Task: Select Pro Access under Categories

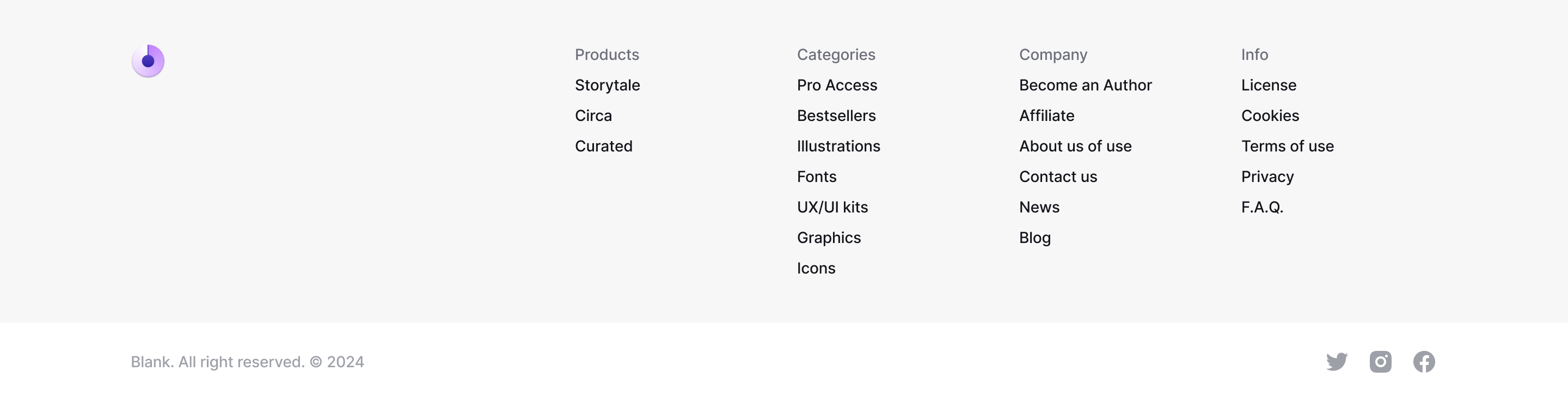Action: pyautogui.click(x=837, y=86)
